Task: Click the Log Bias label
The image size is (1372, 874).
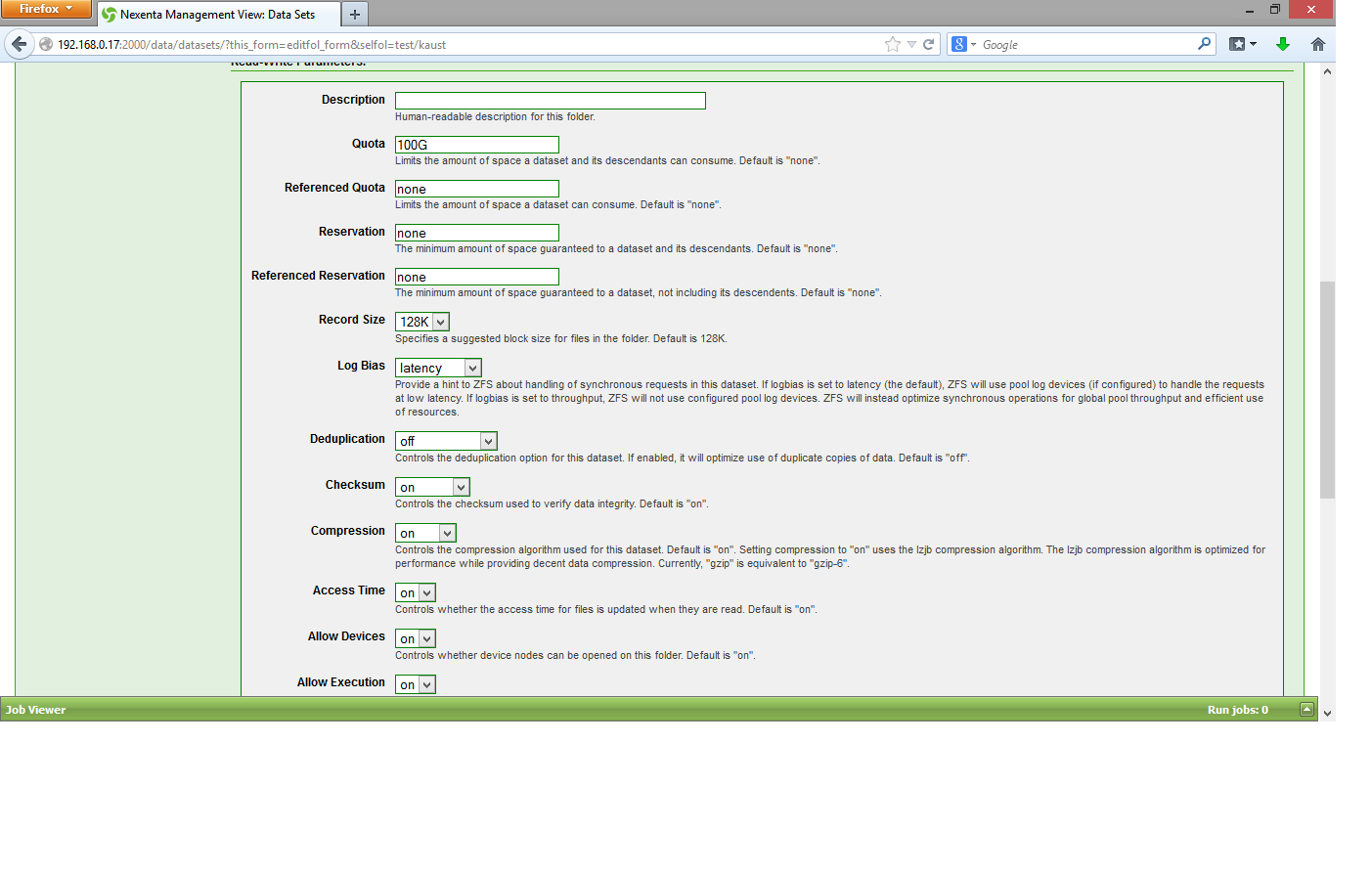Action: [361, 366]
